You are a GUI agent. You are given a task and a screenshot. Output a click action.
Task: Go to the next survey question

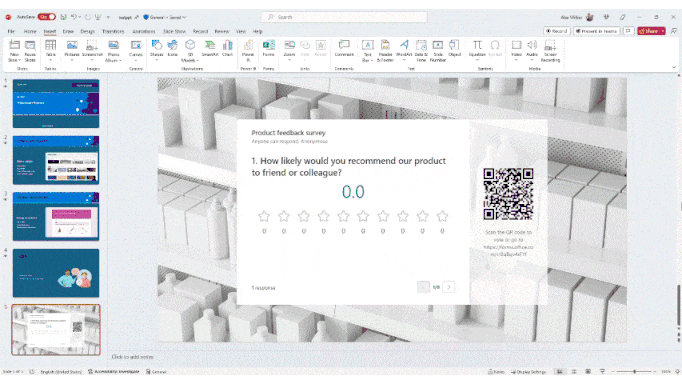449,287
